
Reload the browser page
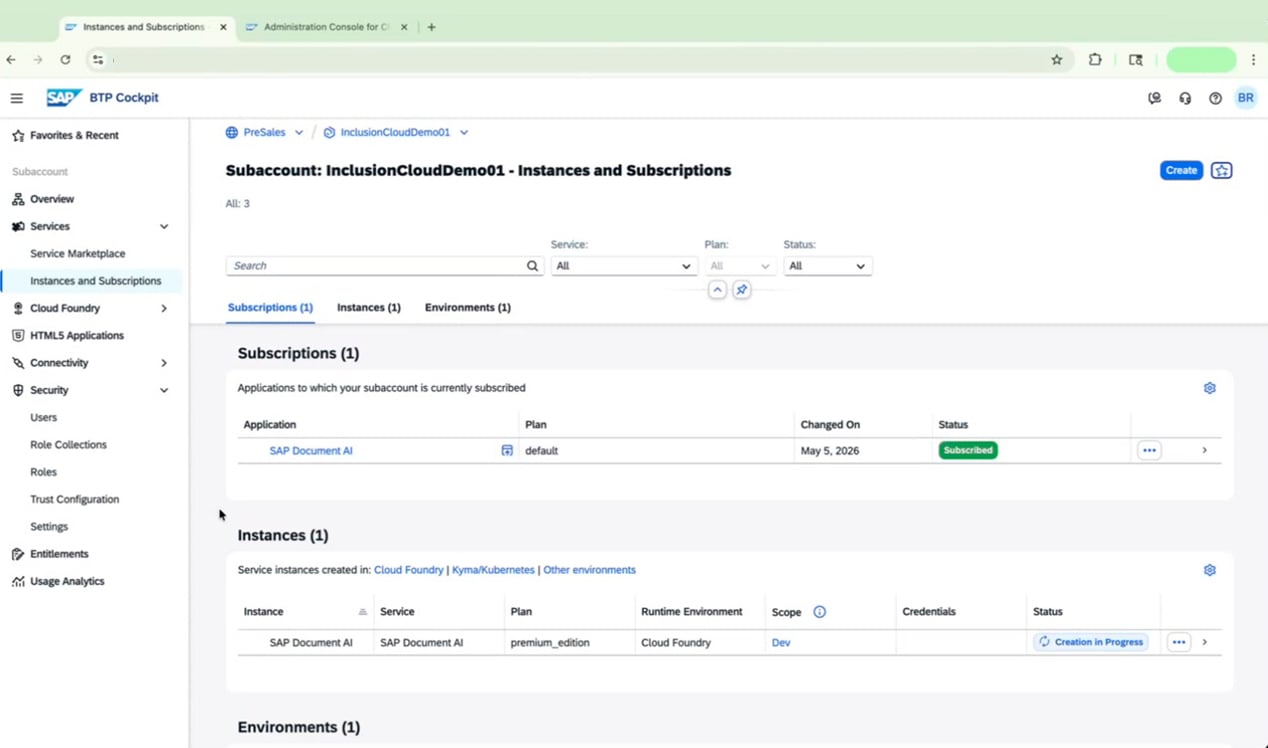click(x=65, y=60)
